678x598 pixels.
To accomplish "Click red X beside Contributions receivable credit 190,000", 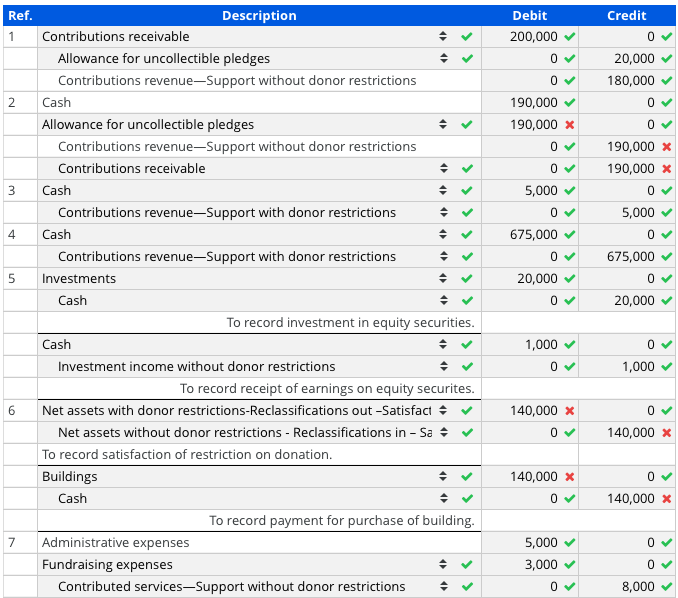I will tap(666, 169).
